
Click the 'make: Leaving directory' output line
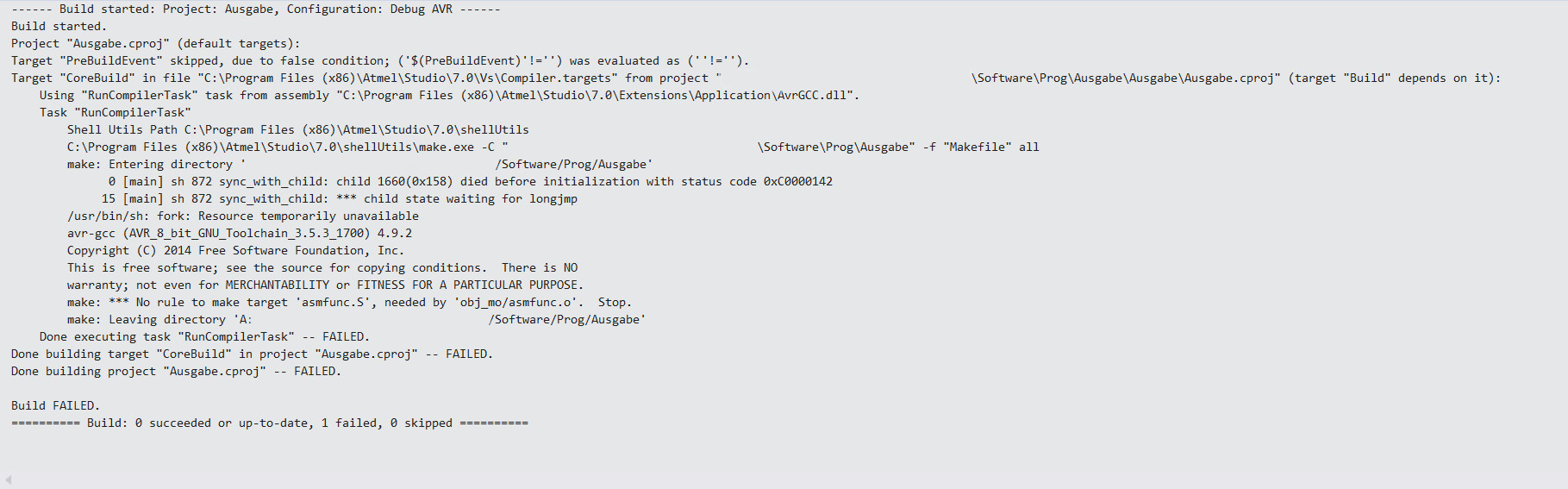click(x=357, y=319)
